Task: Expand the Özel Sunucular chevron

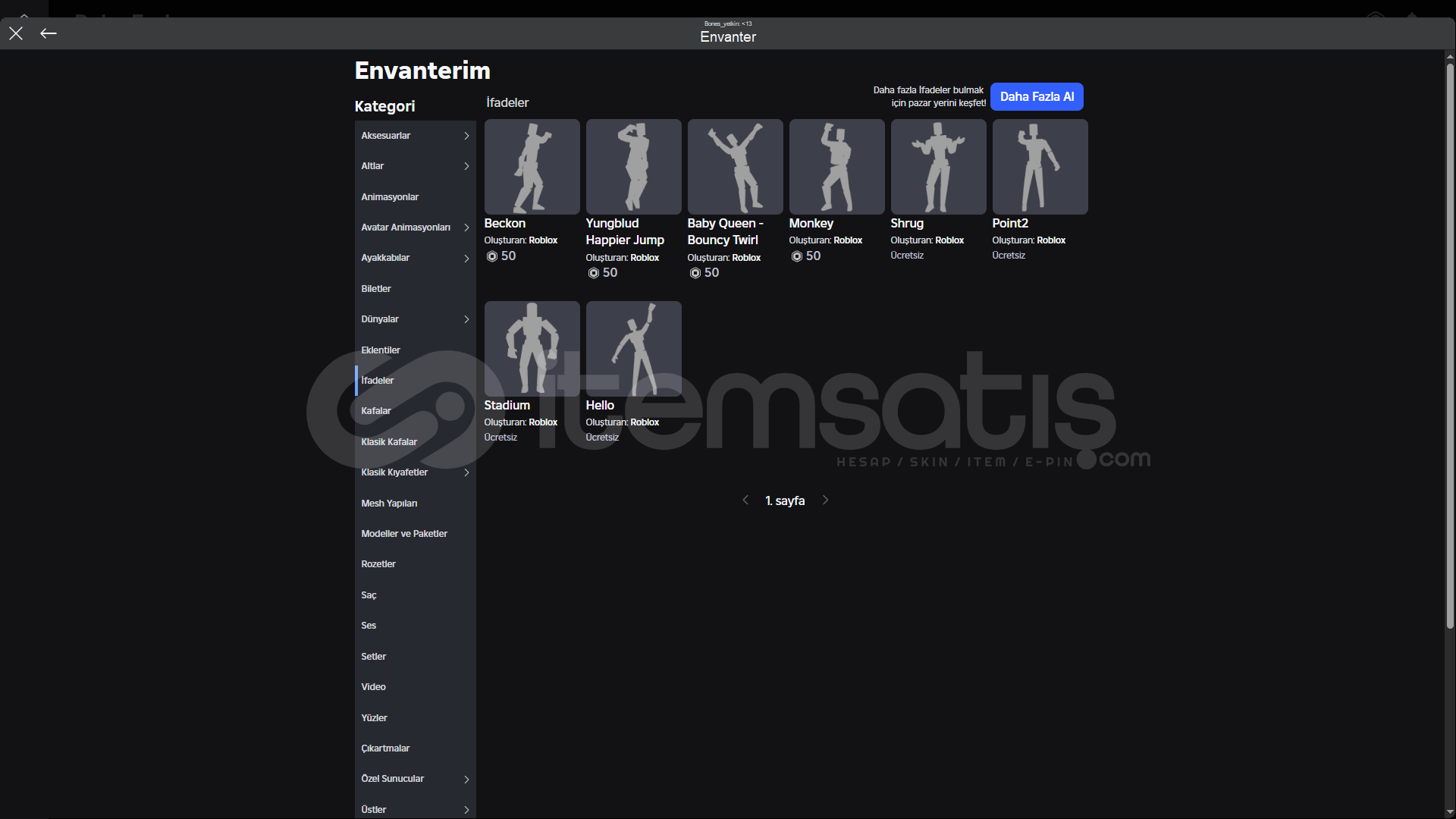Action: 466,780
